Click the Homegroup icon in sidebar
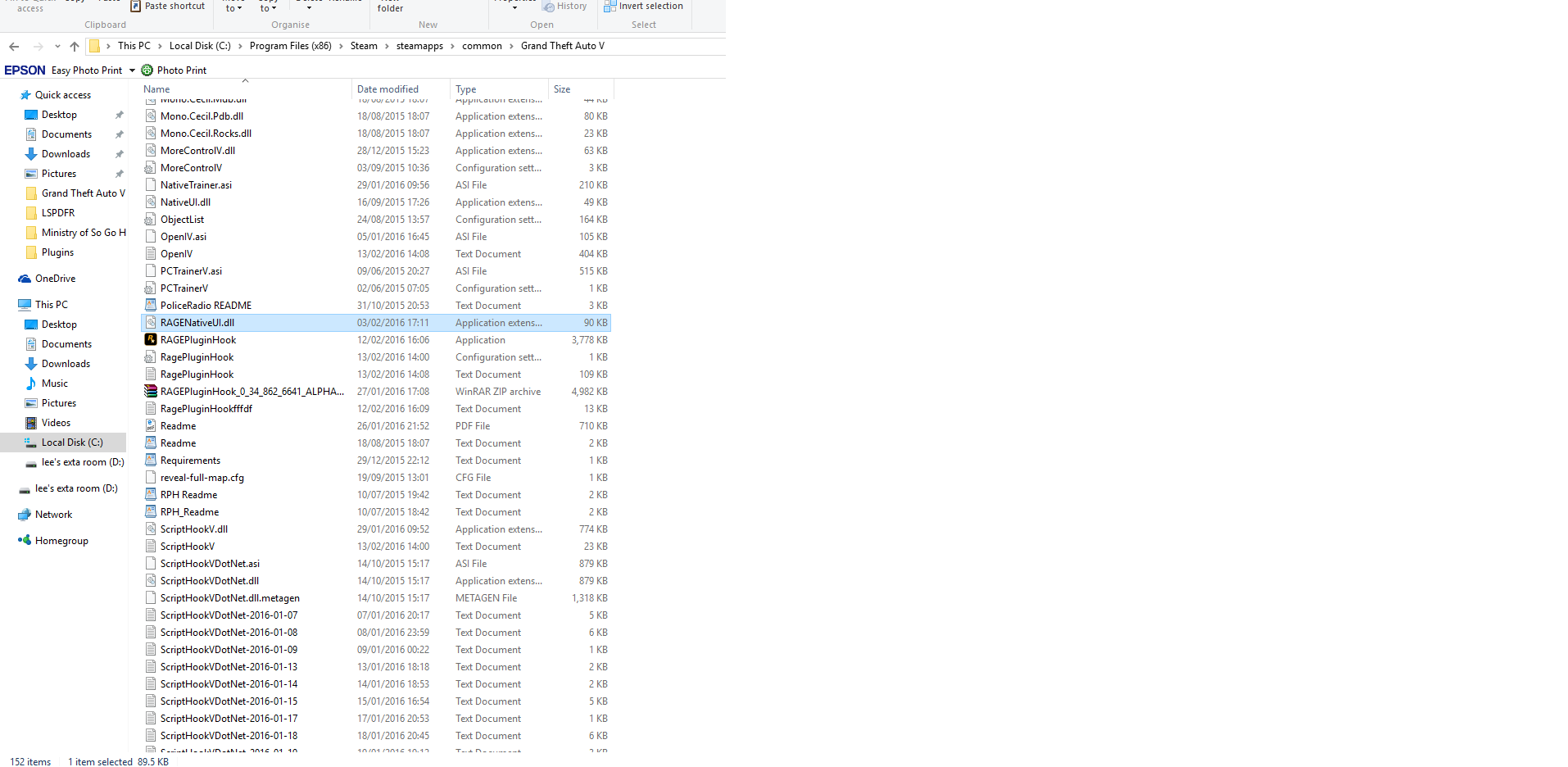Screen dimensions: 1568x767 [x=25, y=541]
